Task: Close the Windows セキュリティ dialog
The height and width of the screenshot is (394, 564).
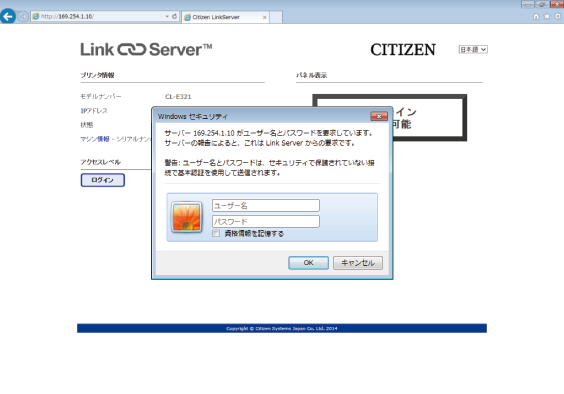Action: pos(379,116)
